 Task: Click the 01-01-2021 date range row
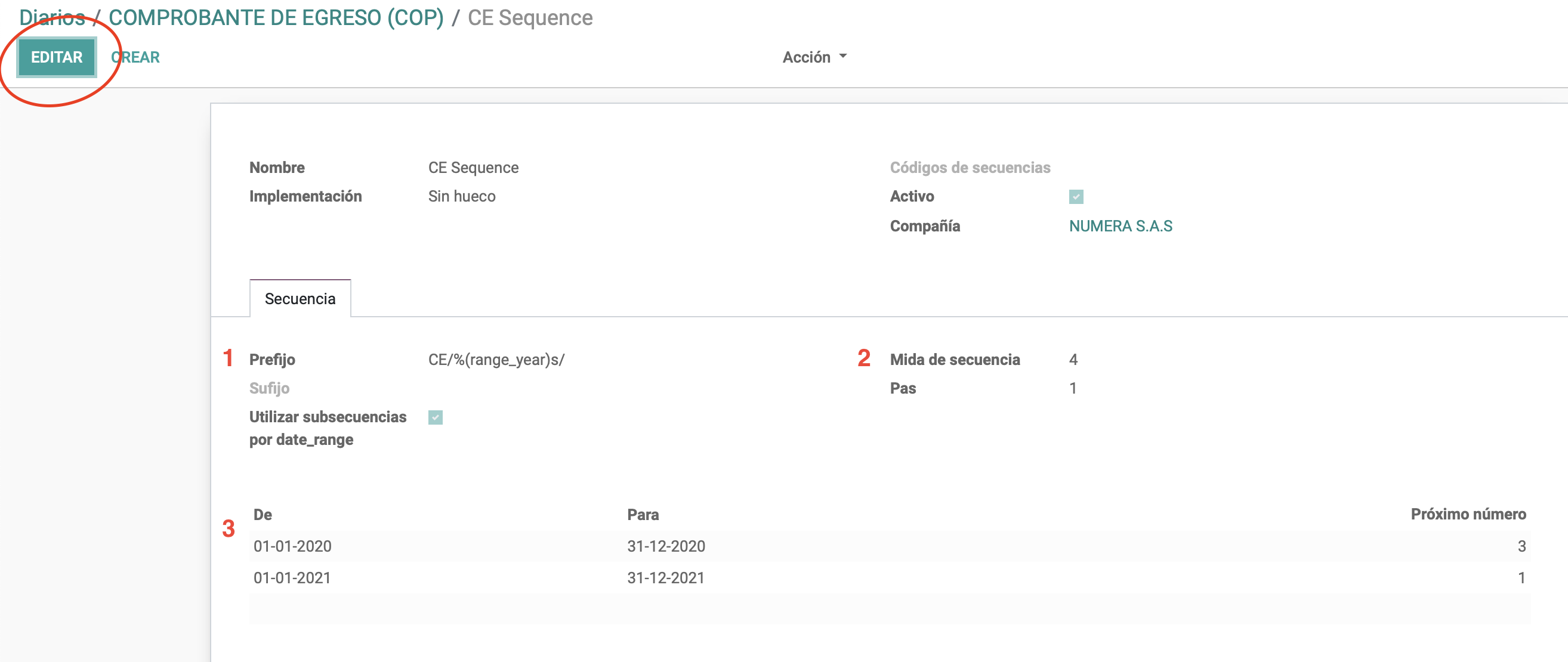(292, 577)
